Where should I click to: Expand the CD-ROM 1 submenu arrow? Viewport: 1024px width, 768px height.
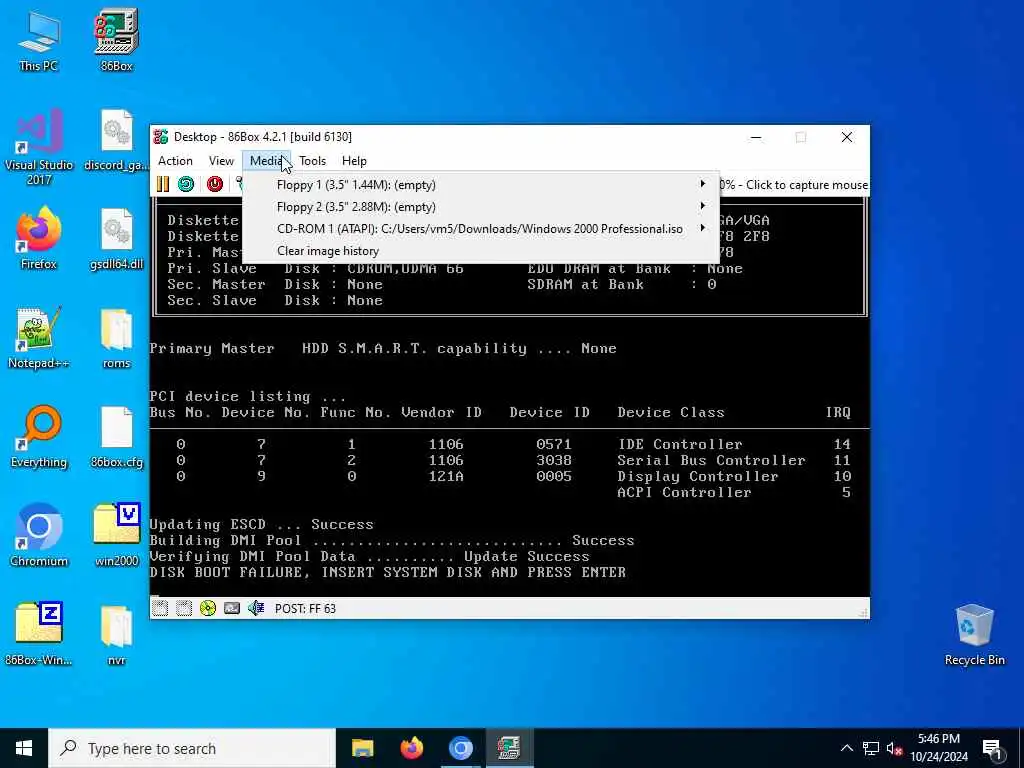(703, 228)
